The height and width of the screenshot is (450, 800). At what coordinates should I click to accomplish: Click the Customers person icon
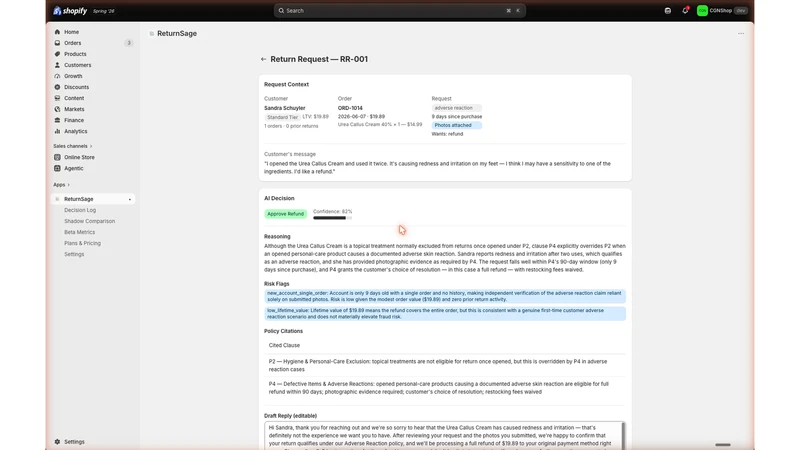[x=57, y=65]
